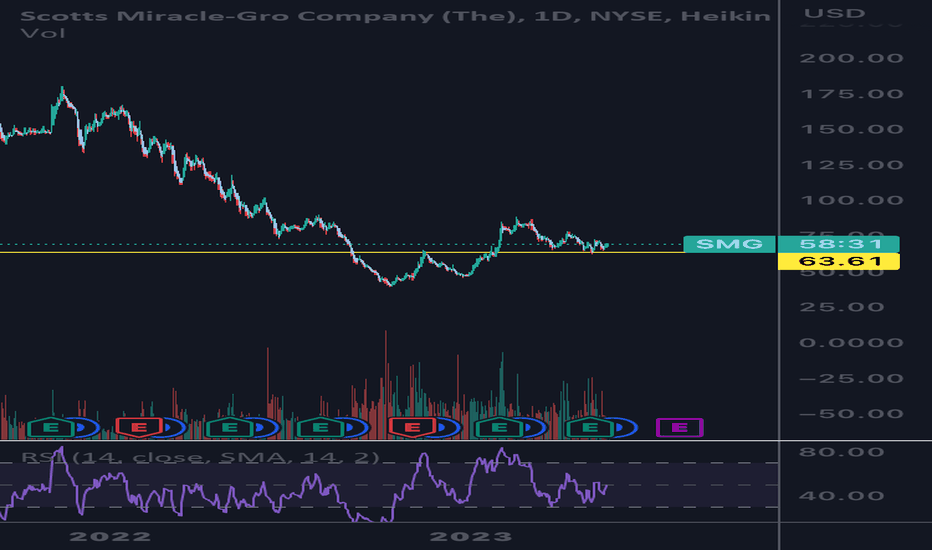Select the yellow 63.61 price label
The height and width of the screenshot is (550, 932).
pos(839,261)
